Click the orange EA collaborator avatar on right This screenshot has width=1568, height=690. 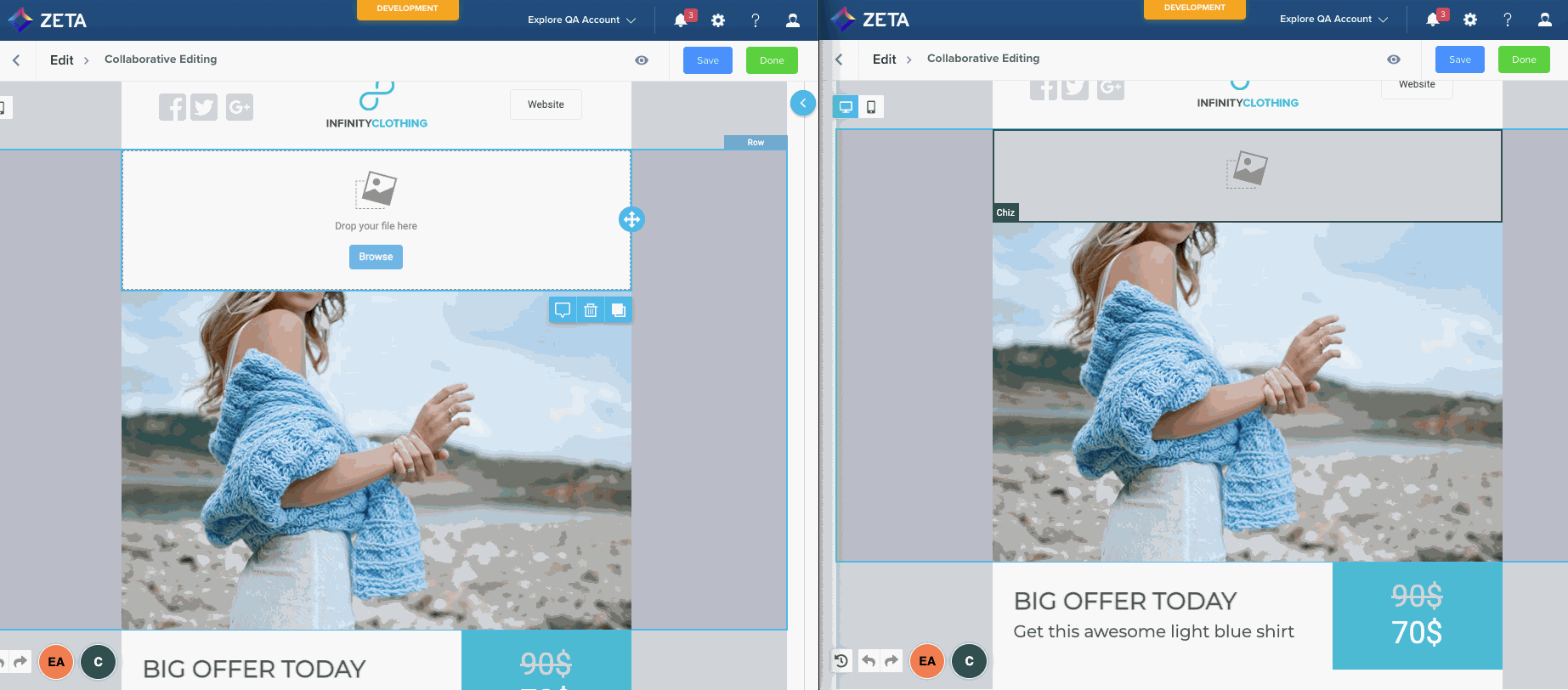[927, 661]
